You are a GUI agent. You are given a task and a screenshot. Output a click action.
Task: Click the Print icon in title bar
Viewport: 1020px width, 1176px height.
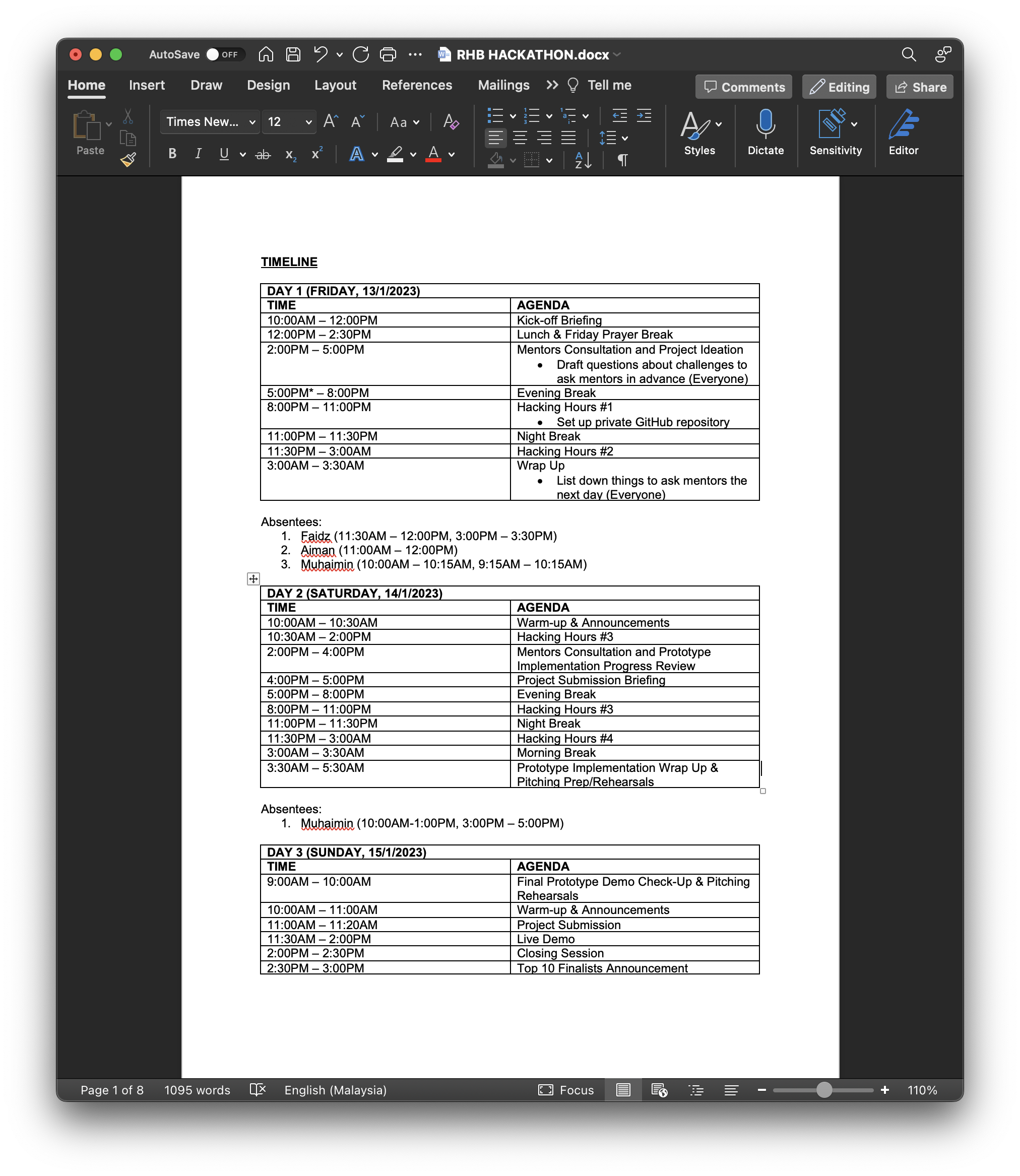click(x=388, y=54)
